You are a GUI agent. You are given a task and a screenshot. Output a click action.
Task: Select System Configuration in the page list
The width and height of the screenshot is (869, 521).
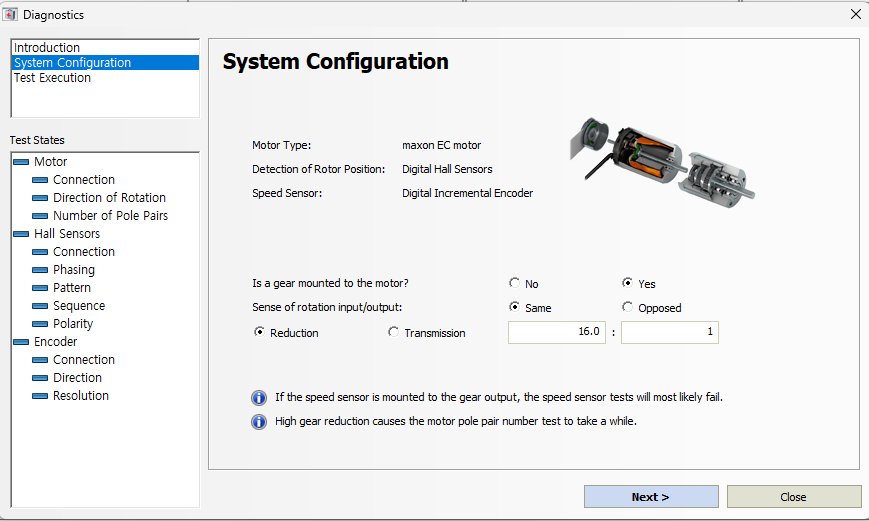105,63
